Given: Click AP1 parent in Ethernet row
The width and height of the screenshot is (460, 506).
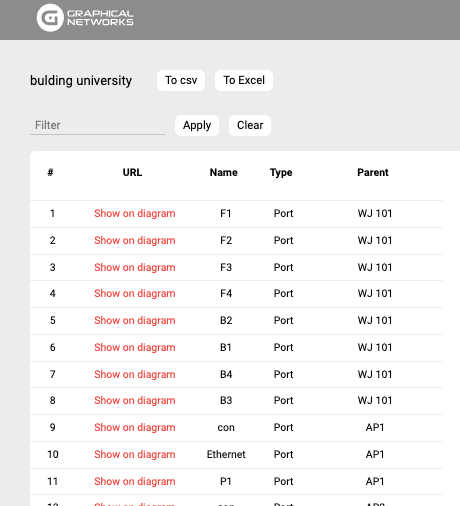Looking at the screenshot, I should pos(375,454).
